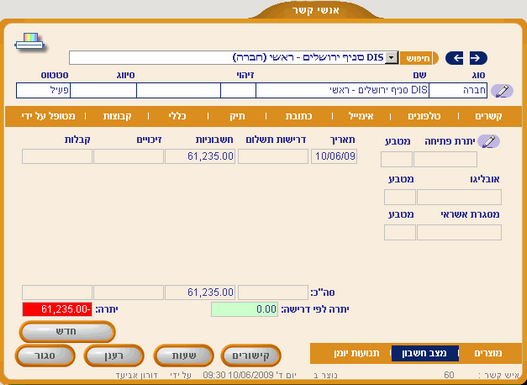Open the כתובת tab
Image resolution: width=527 pixels, height=385 pixels.
[x=299, y=116]
